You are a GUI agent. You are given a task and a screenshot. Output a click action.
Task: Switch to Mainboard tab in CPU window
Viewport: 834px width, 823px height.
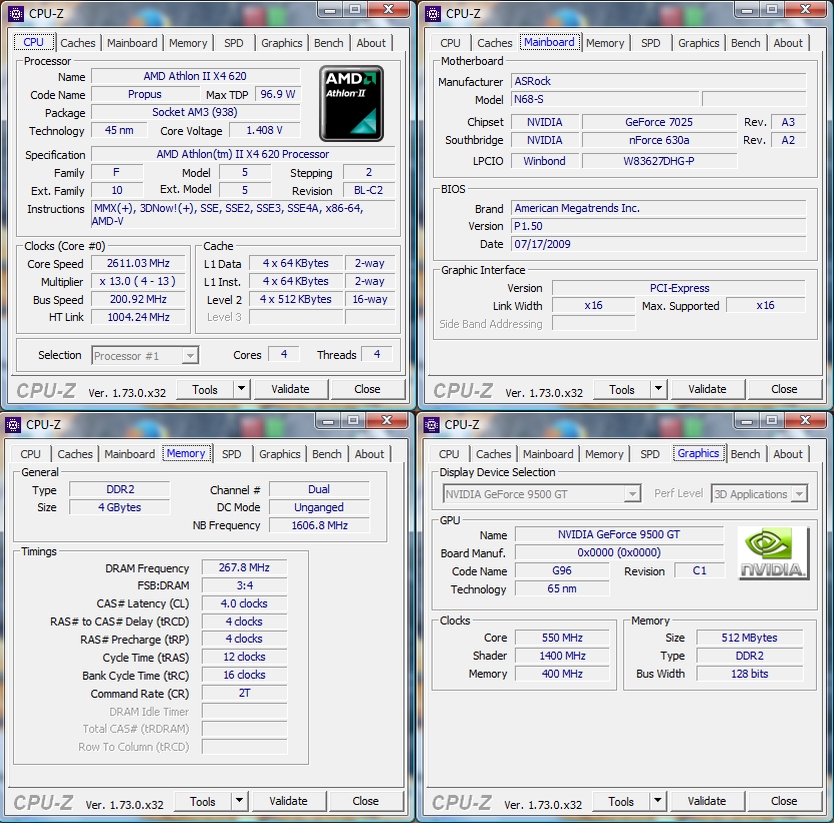[132, 43]
